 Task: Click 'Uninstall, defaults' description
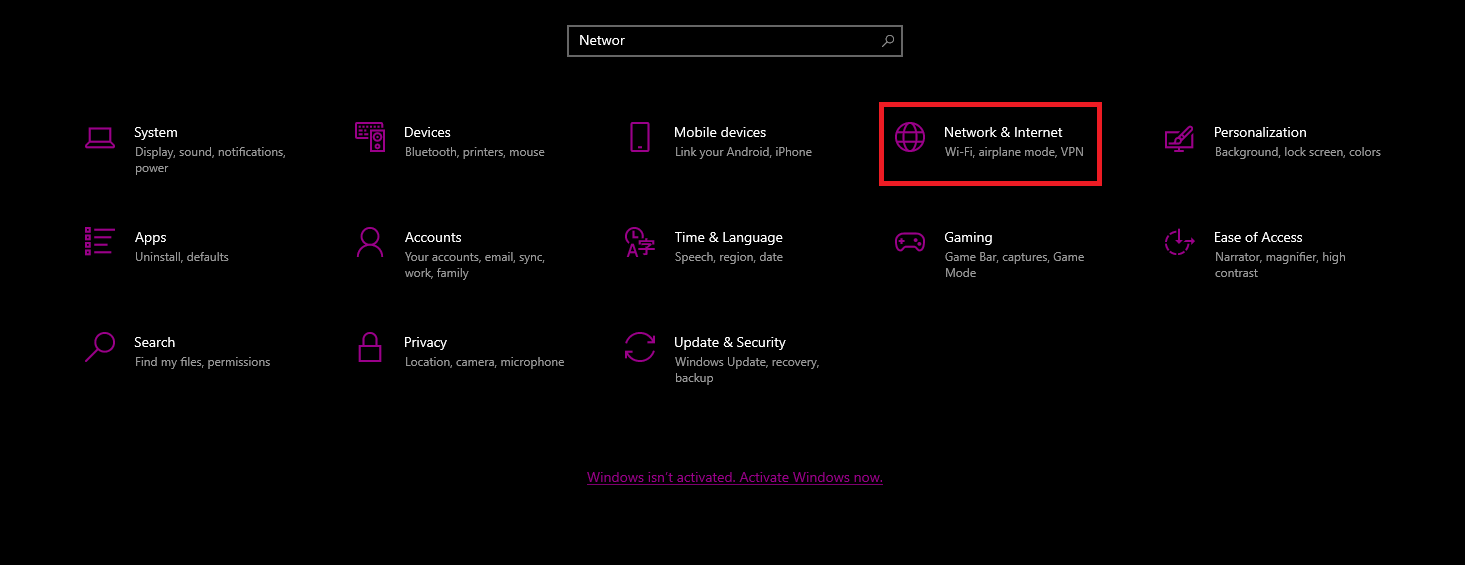coord(182,257)
